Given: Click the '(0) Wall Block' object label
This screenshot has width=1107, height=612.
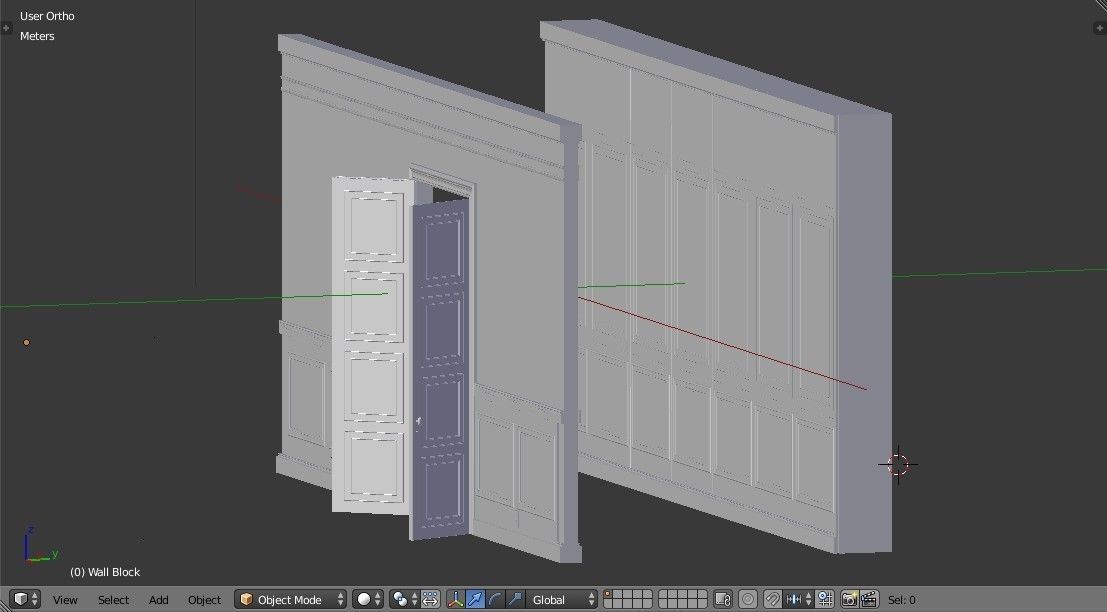Looking at the screenshot, I should (x=104, y=572).
